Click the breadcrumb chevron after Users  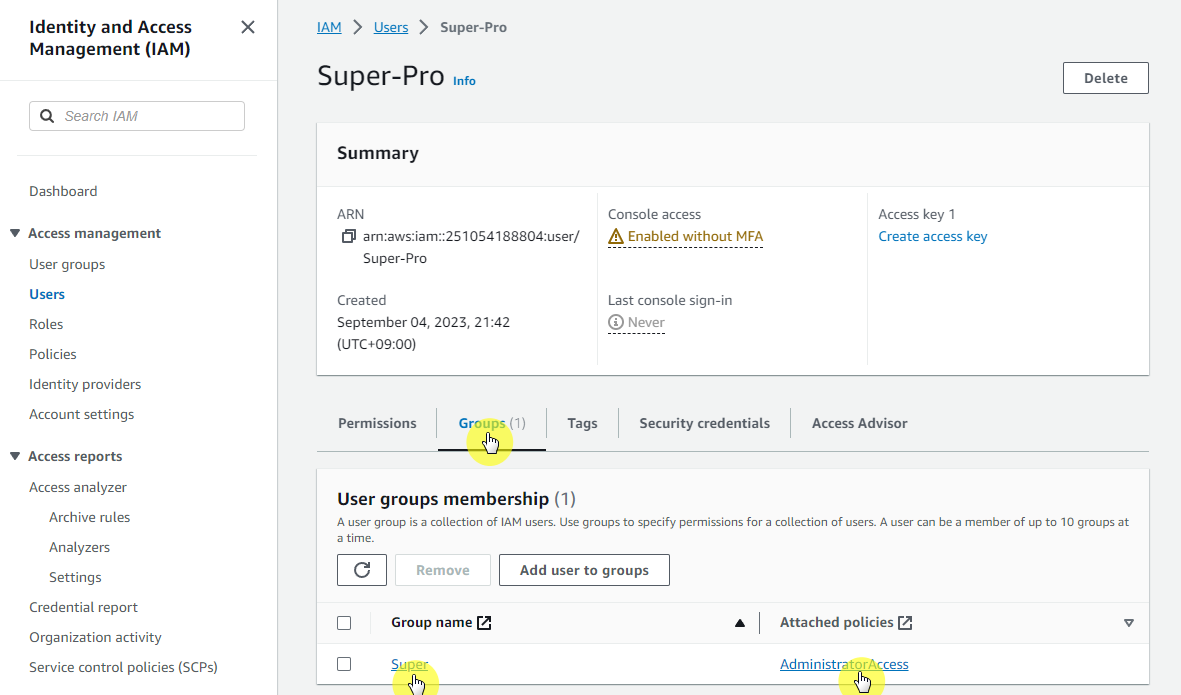coord(424,27)
